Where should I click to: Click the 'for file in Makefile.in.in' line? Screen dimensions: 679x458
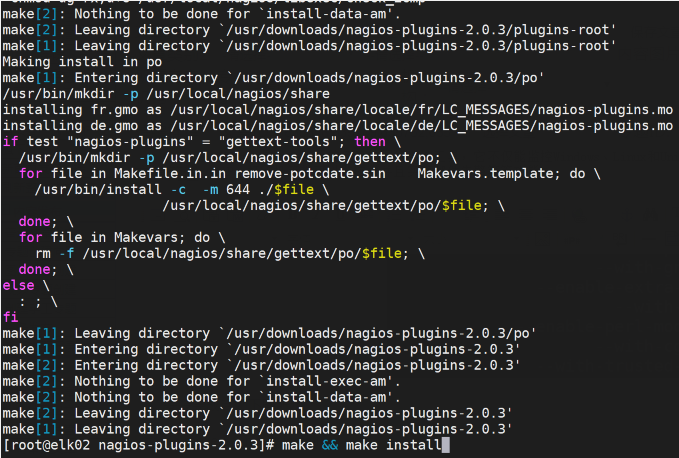point(310,174)
